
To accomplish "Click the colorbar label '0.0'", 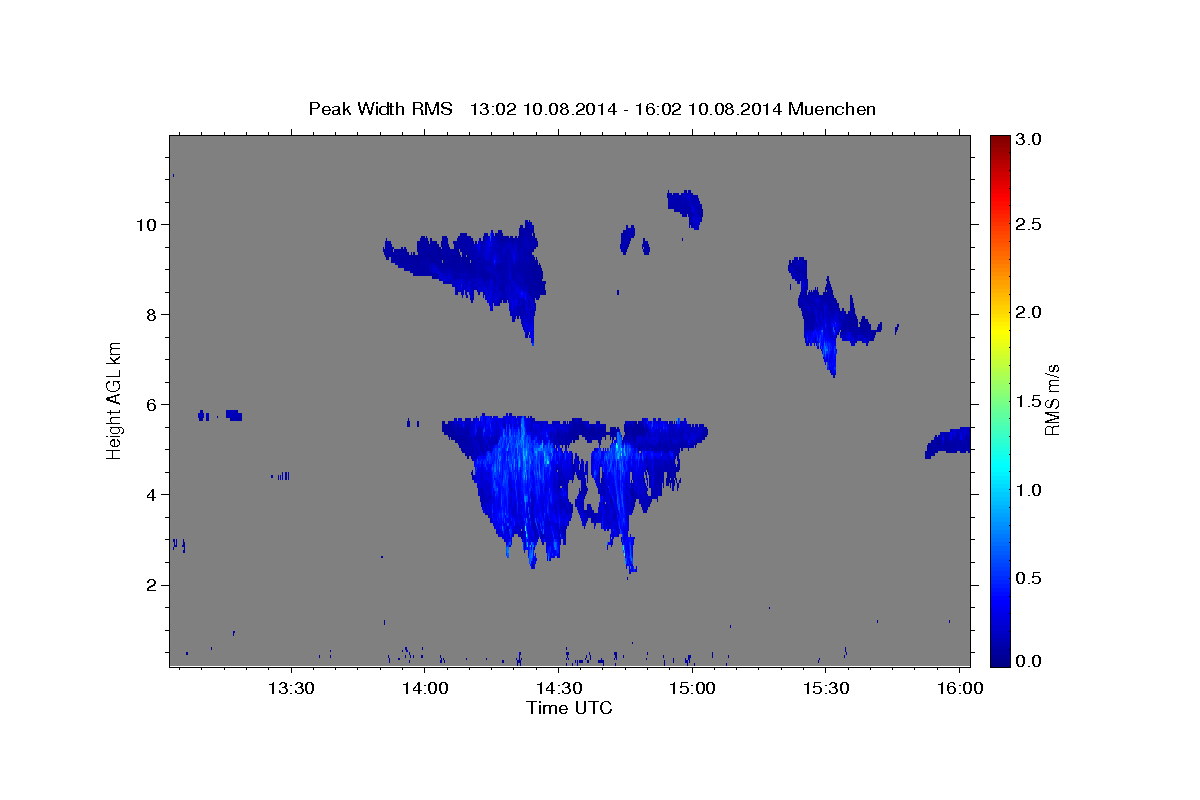I will (x=1029, y=661).
